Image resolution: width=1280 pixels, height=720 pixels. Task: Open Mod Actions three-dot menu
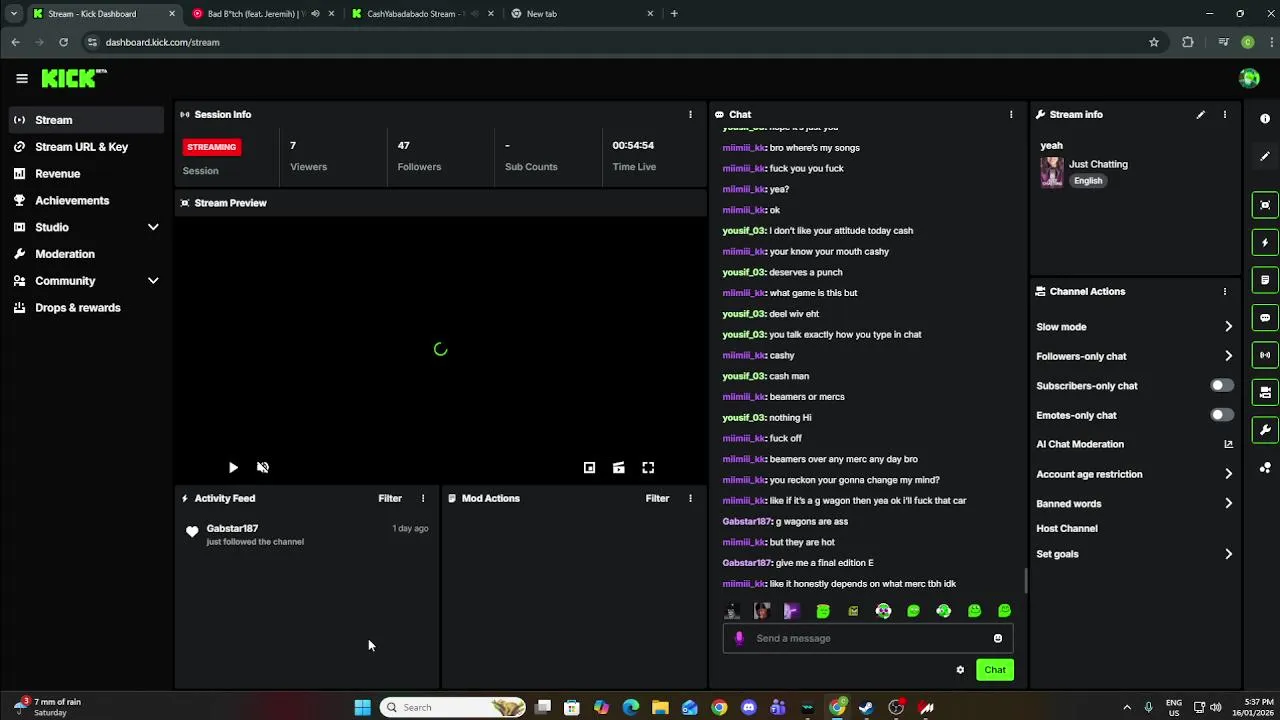point(690,498)
